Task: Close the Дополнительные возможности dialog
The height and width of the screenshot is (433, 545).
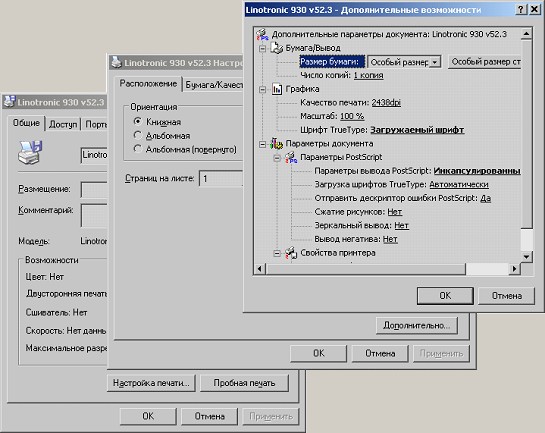Action: [534, 10]
